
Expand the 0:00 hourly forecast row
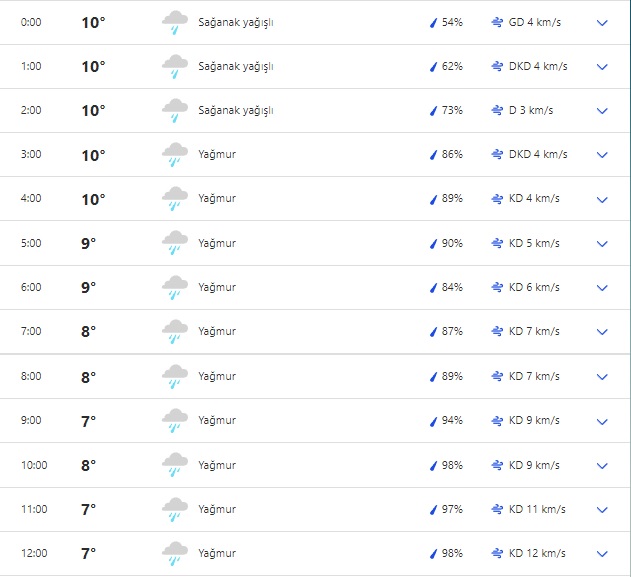602,22
